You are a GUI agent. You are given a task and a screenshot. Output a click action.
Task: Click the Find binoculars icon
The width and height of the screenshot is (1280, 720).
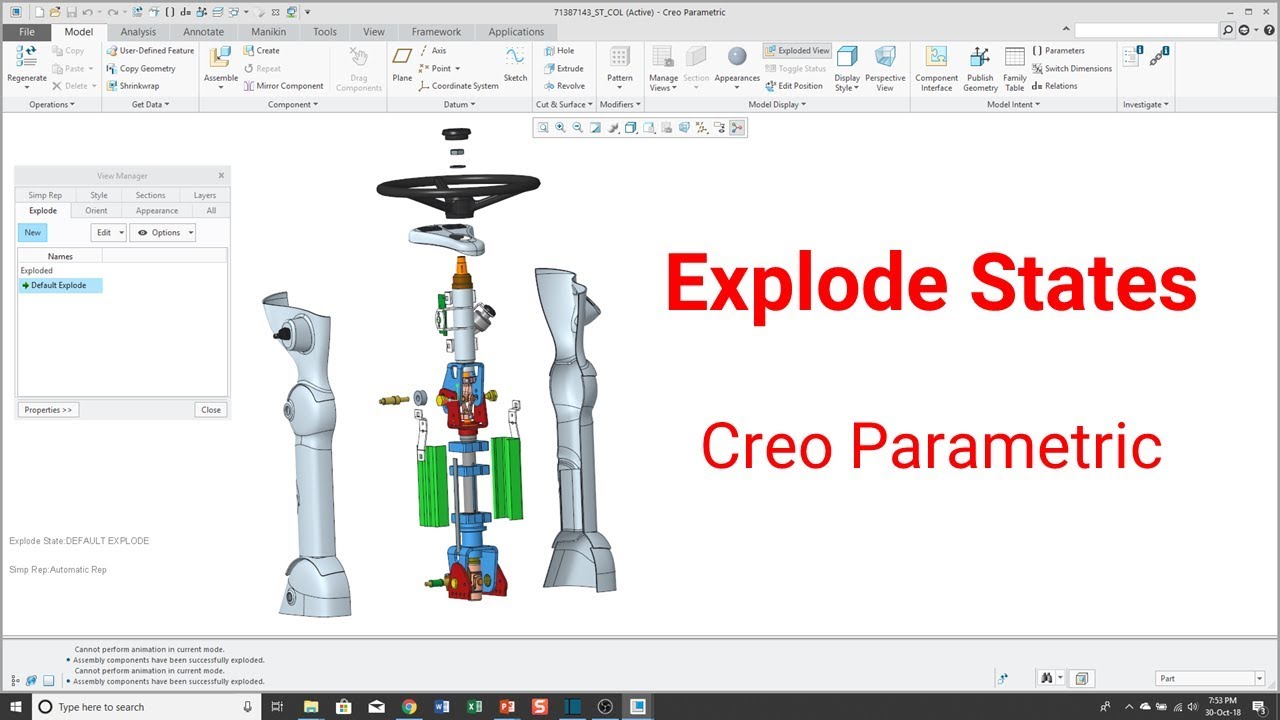1046,678
